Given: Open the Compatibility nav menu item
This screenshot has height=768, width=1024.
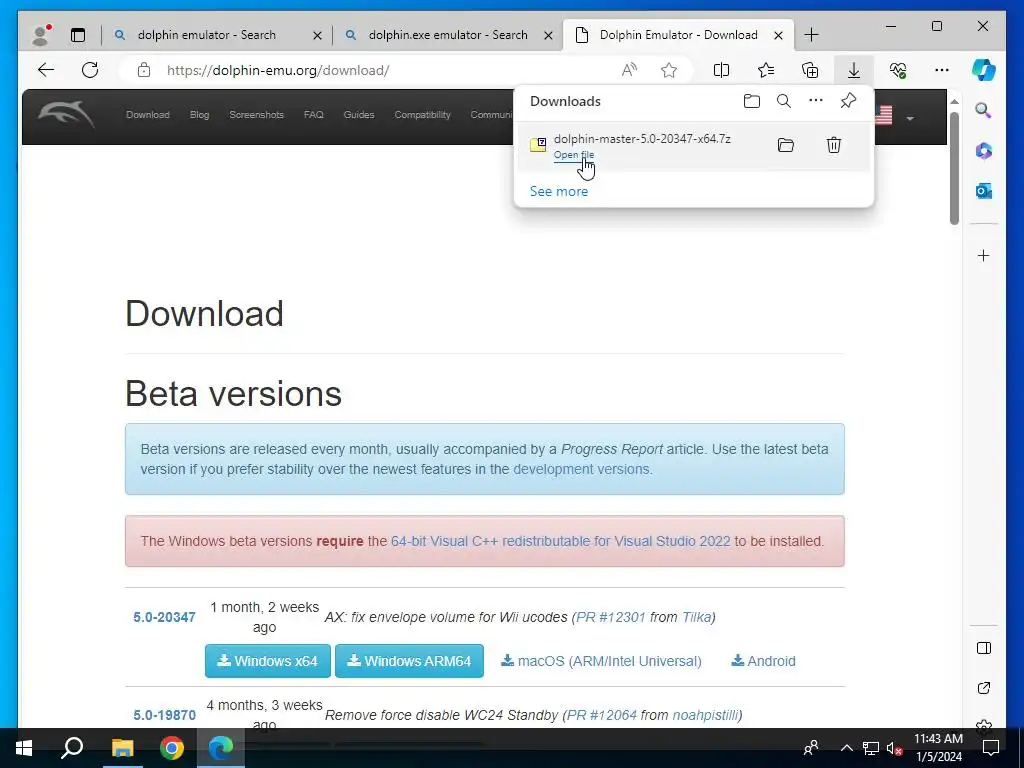Looking at the screenshot, I should pyautogui.click(x=422, y=115).
